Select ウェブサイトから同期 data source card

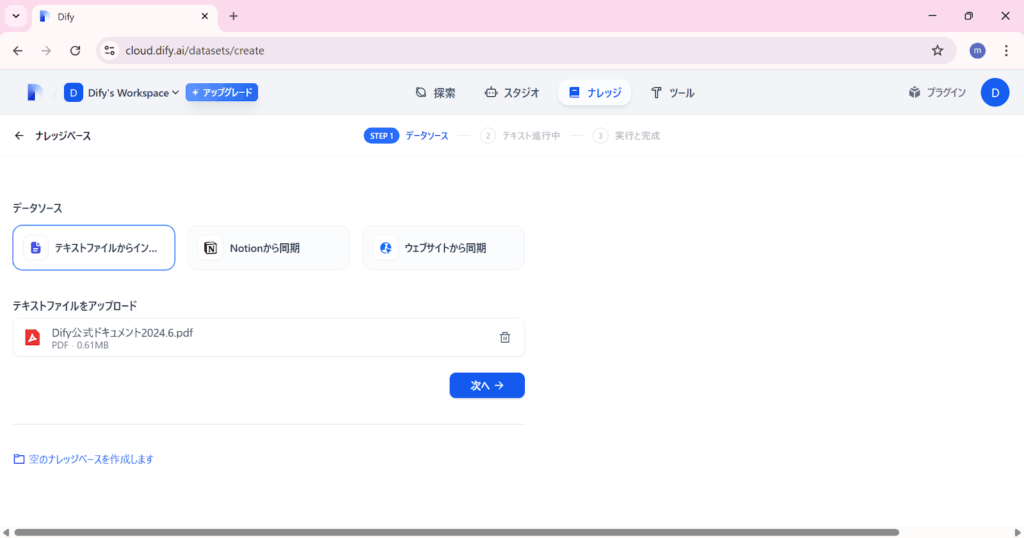[444, 248]
